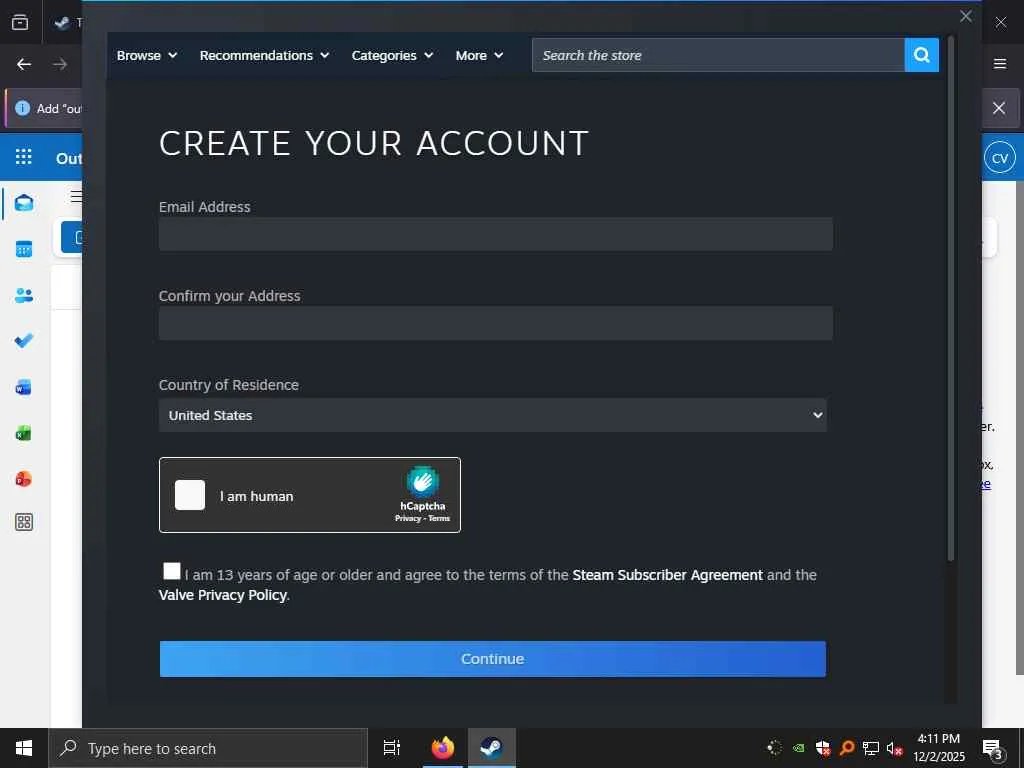Launch Excel icon in Outlook sidebar
This screenshot has width=1024, height=768.
pyautogui.click(x=24, y=433)
